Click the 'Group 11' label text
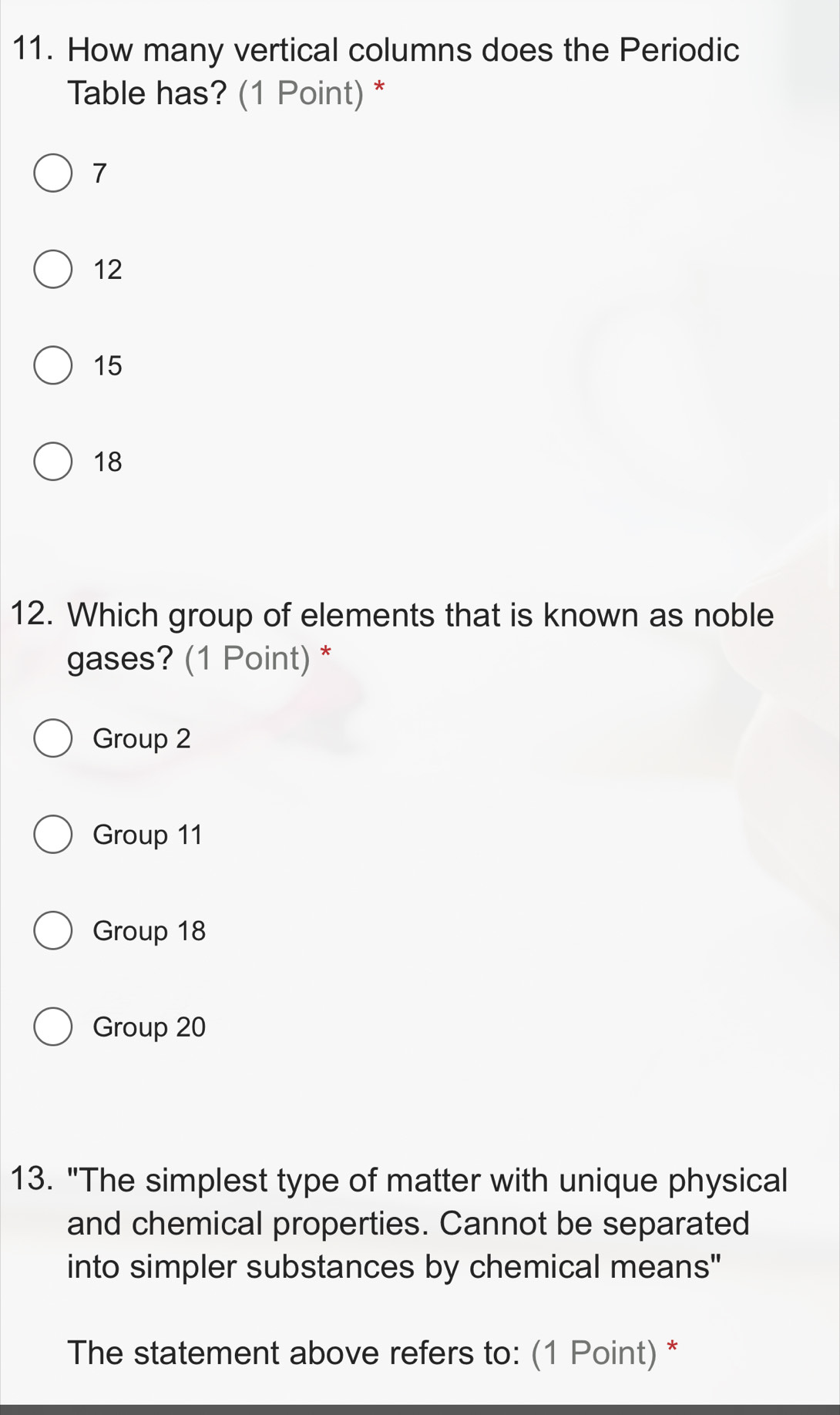Viewport: 840px width, 1415px height. click(147, 835)
